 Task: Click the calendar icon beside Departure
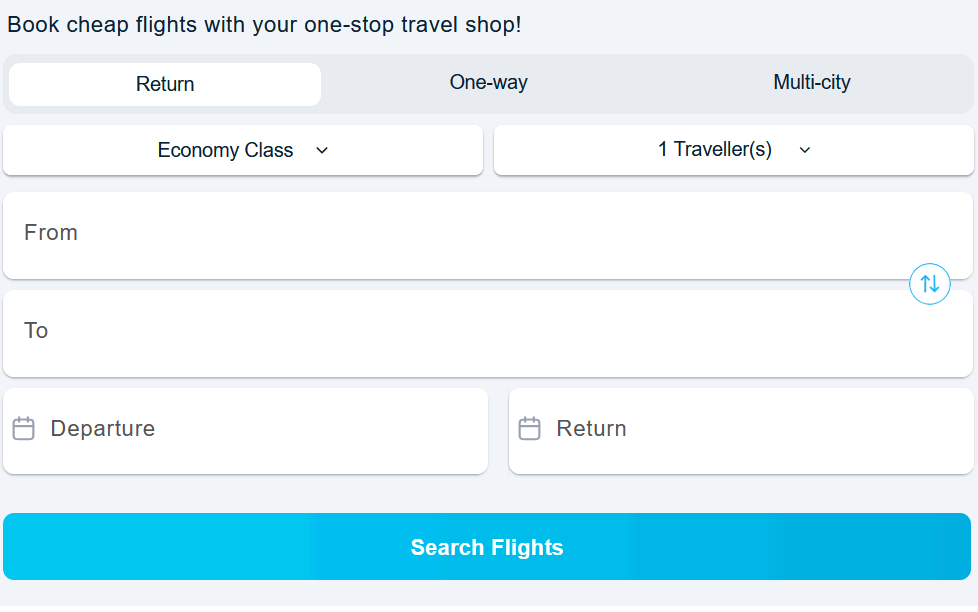(x=24, y=428)
